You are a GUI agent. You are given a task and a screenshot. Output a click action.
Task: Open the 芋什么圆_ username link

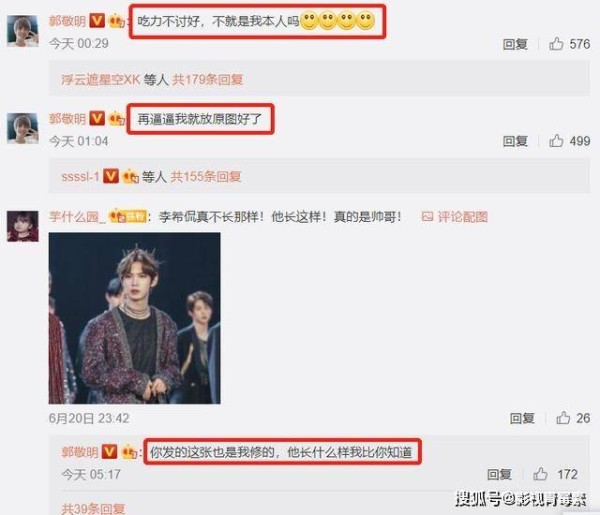(77, 217)
